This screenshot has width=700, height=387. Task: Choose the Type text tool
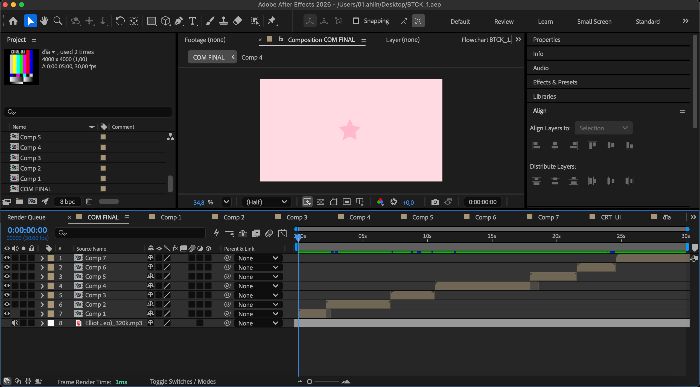tap(193, 21)
